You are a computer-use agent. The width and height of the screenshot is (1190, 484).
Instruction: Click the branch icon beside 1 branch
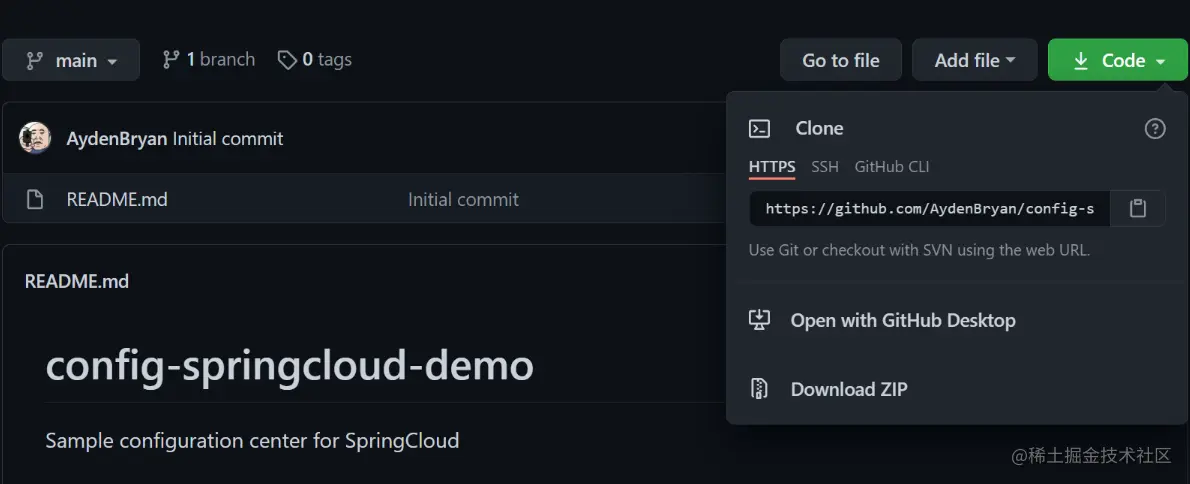tap(171, 59)
